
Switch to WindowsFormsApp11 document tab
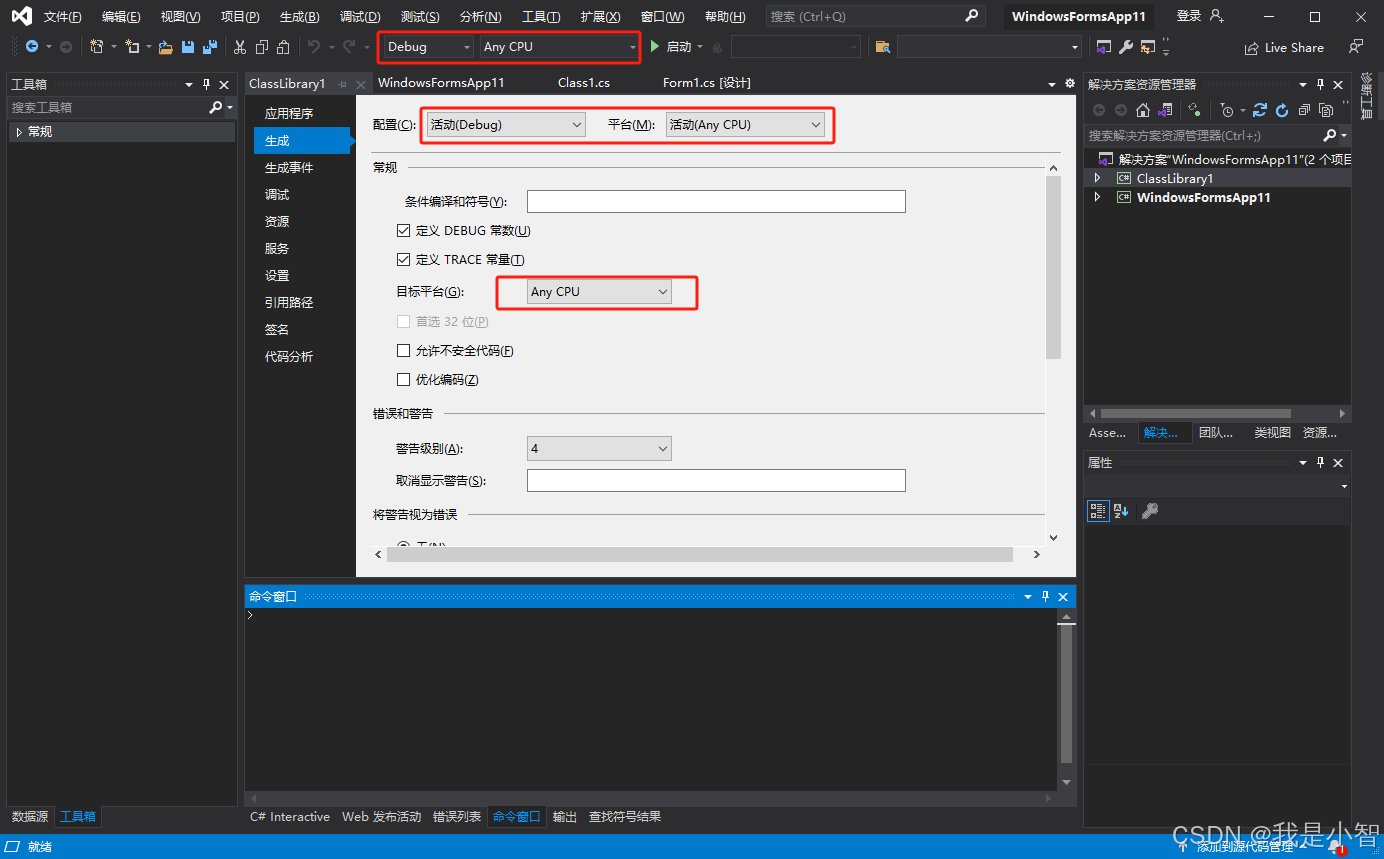pyautogui.click(x=441, y=83)
